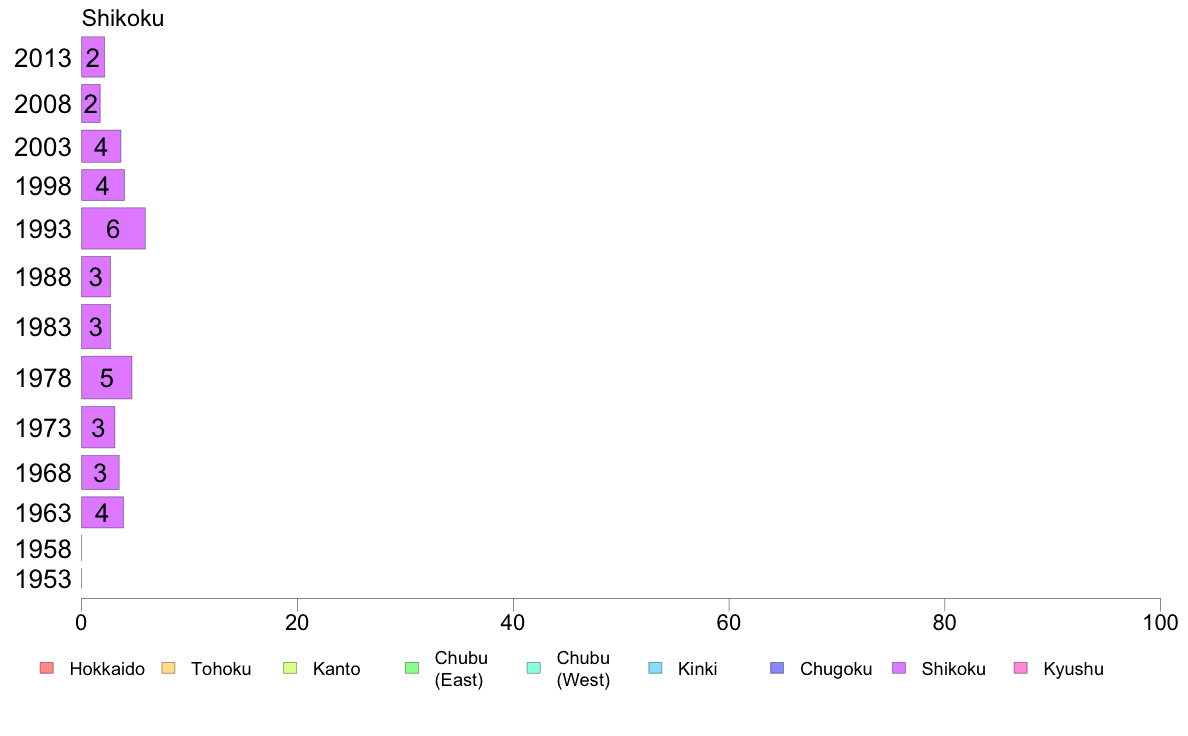Click the Shikoku chart title
Screen dimensions: 1188x736
(123, 18)
